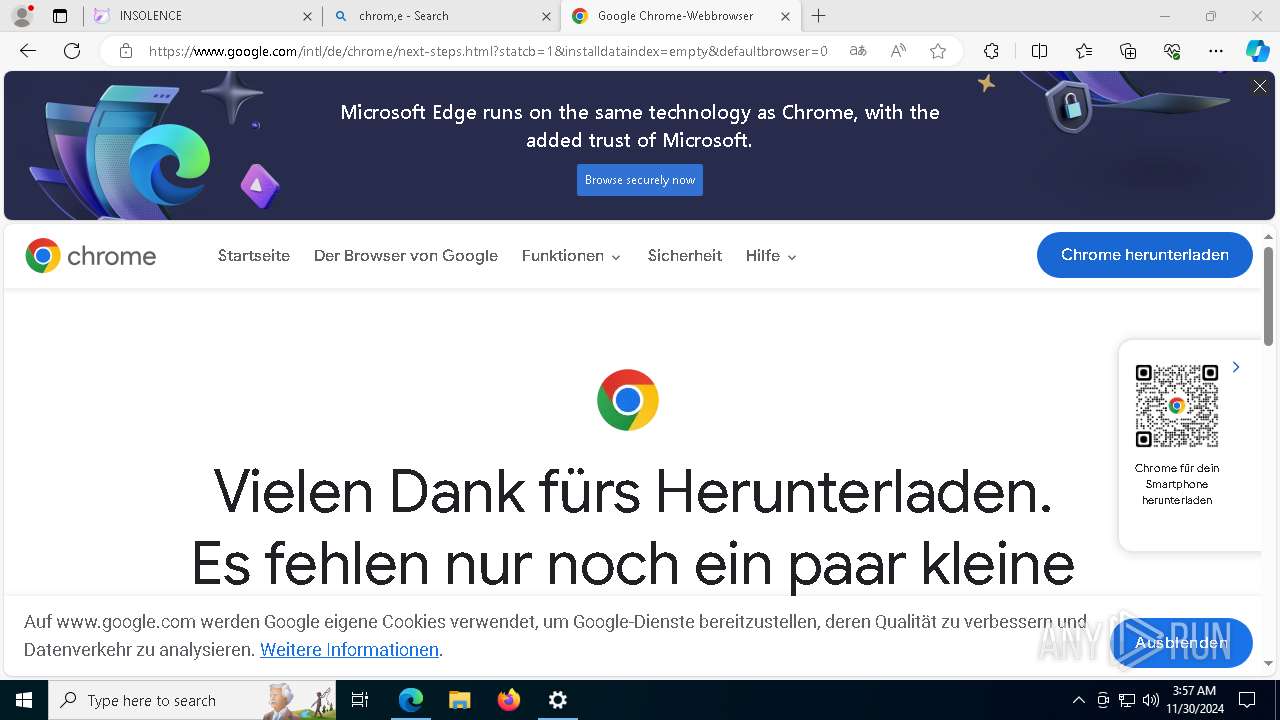
Task: Go back to the previous page
Action: pos(28,51)
